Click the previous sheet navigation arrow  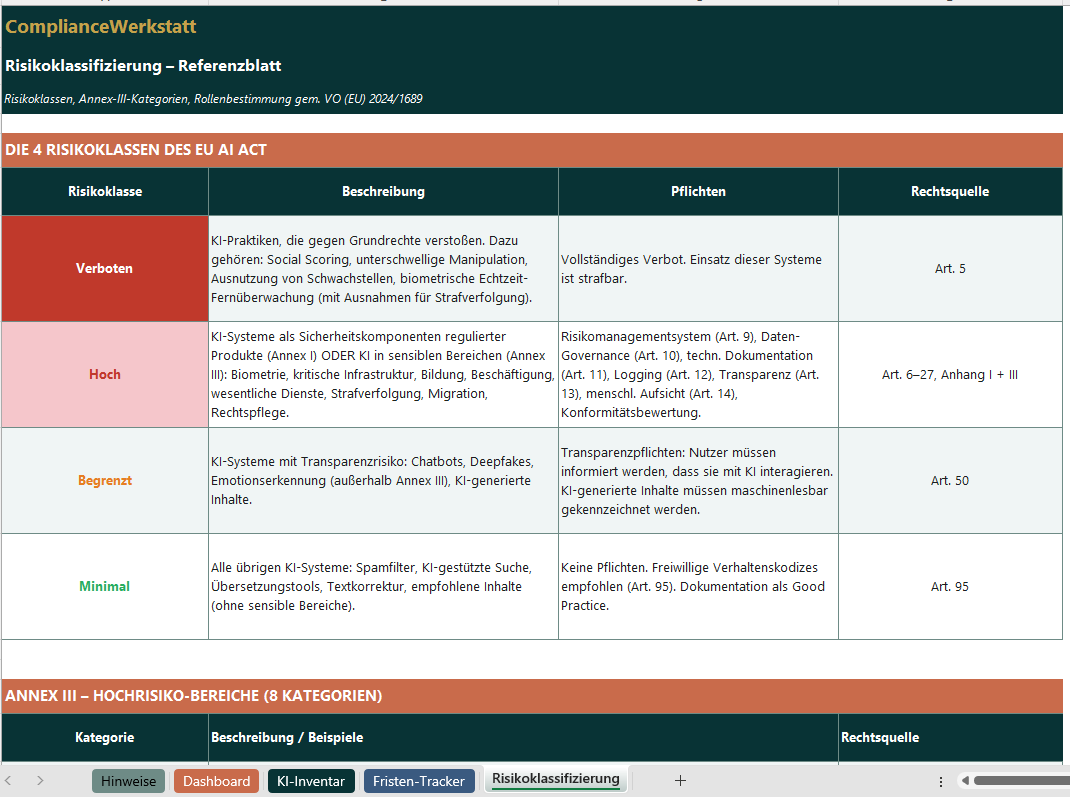coord(9,781)
